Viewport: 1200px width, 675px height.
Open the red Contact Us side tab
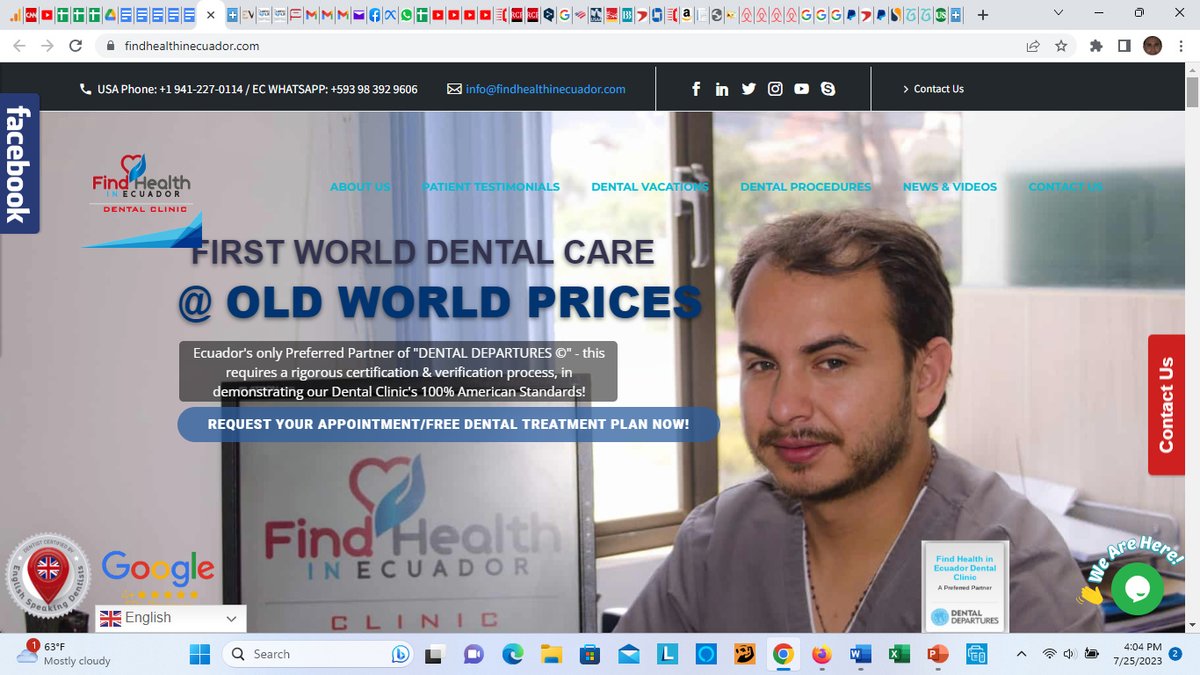[1166, 405]
